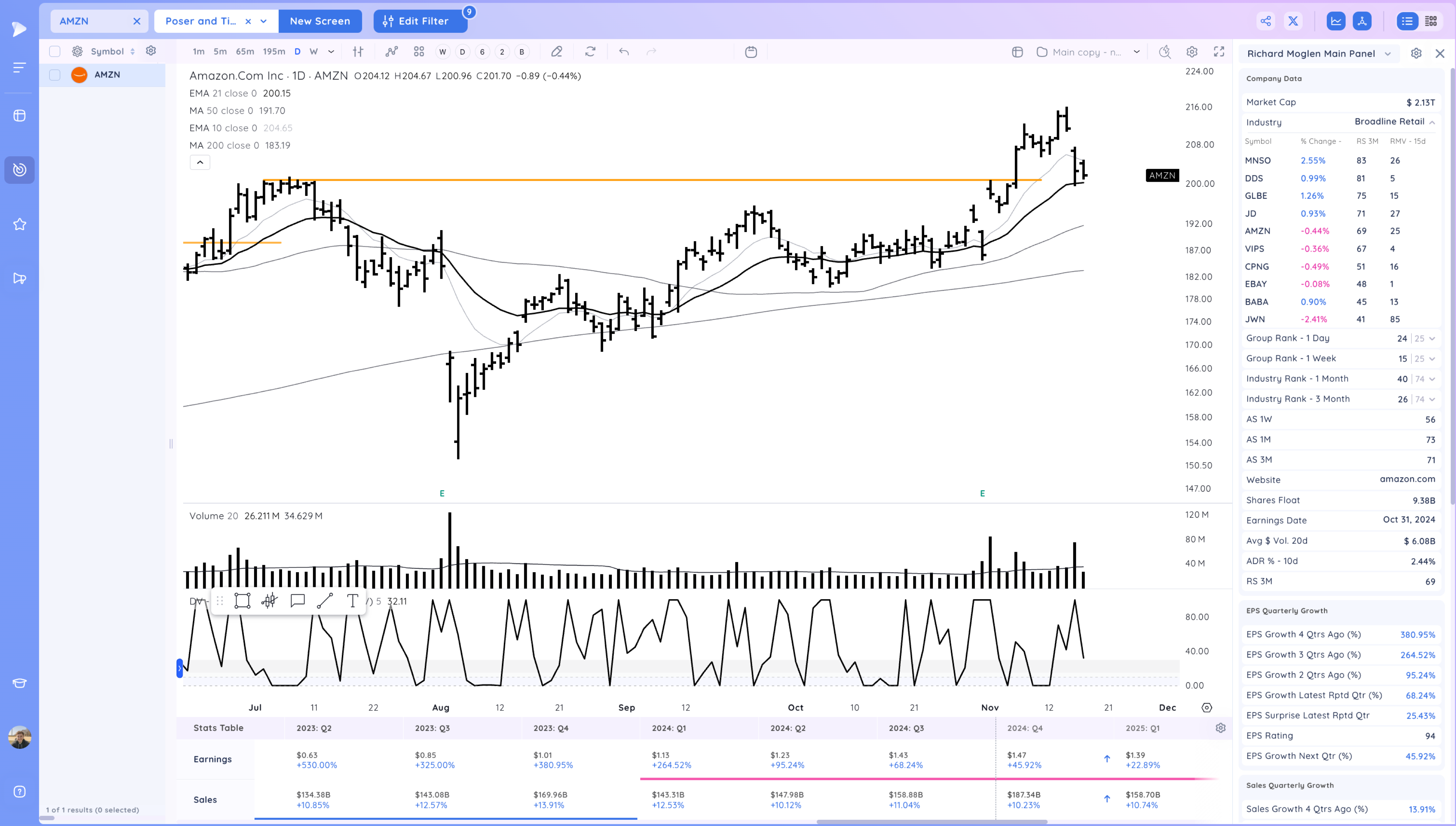
Task: Check the AMZN row checkbox
Action: pos(55,75)
